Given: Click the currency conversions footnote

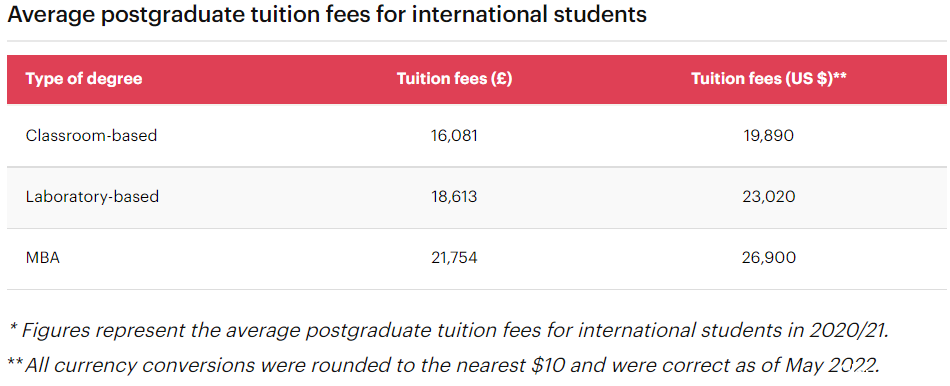Looking at the screenshot, I should (443, 365).
